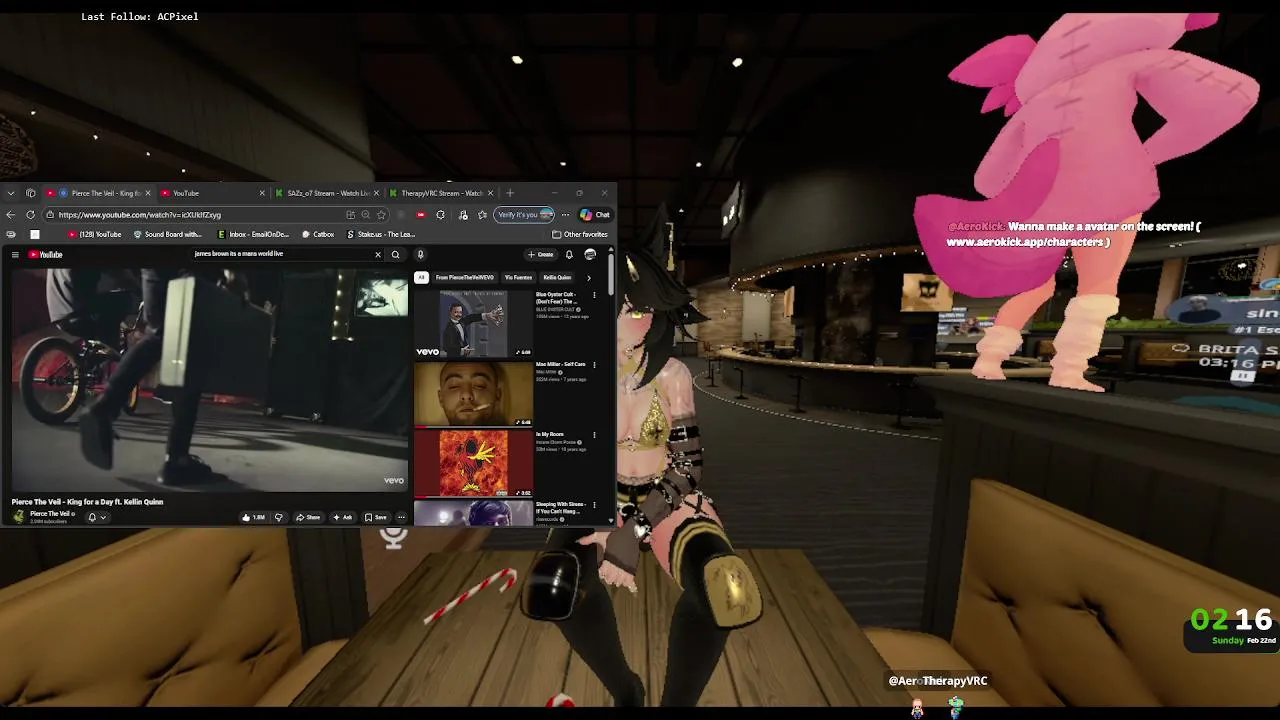
Task: Open the browser tab actions stack icon
Action: [31, 193]
